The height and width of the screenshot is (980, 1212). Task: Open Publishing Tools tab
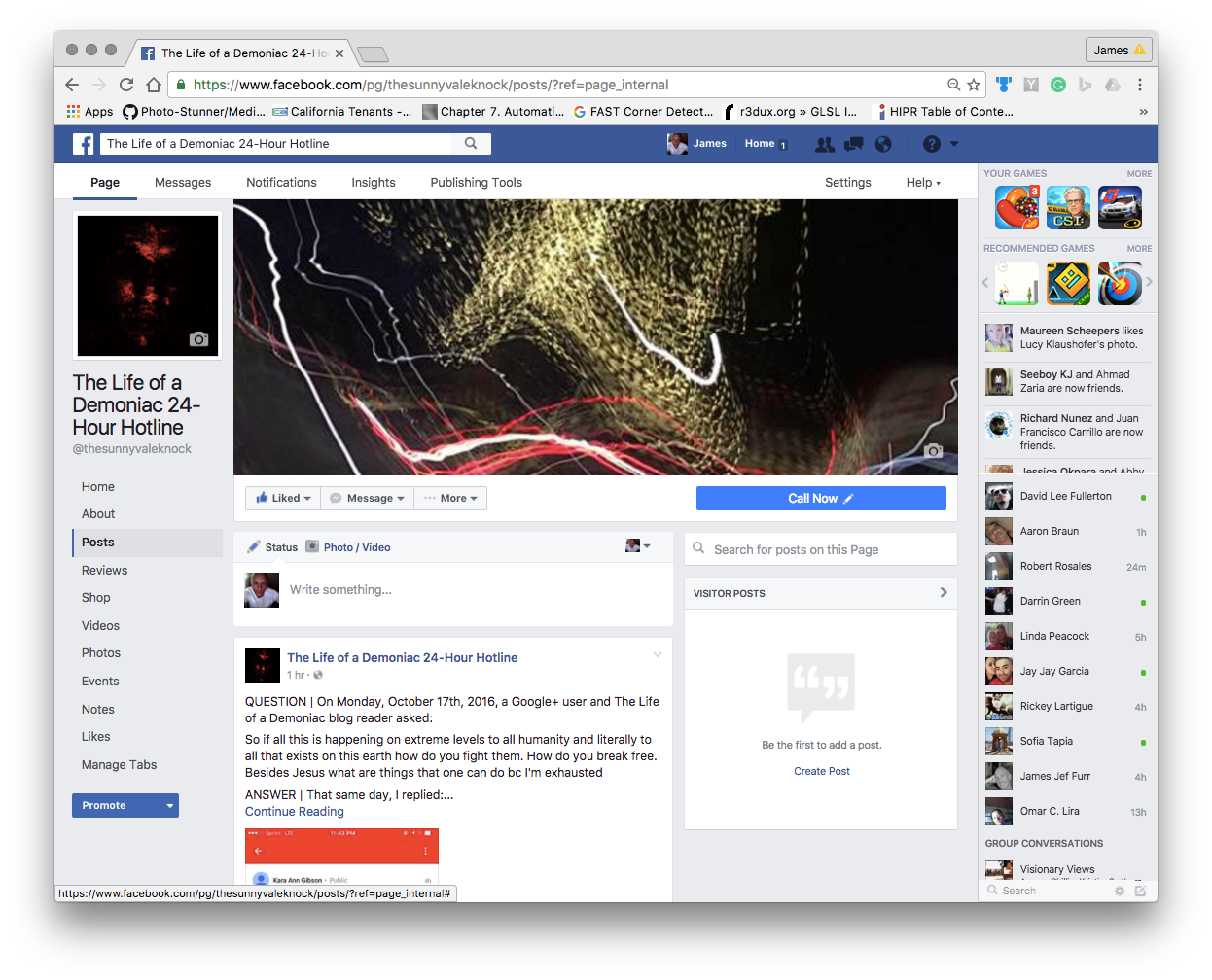477,183
